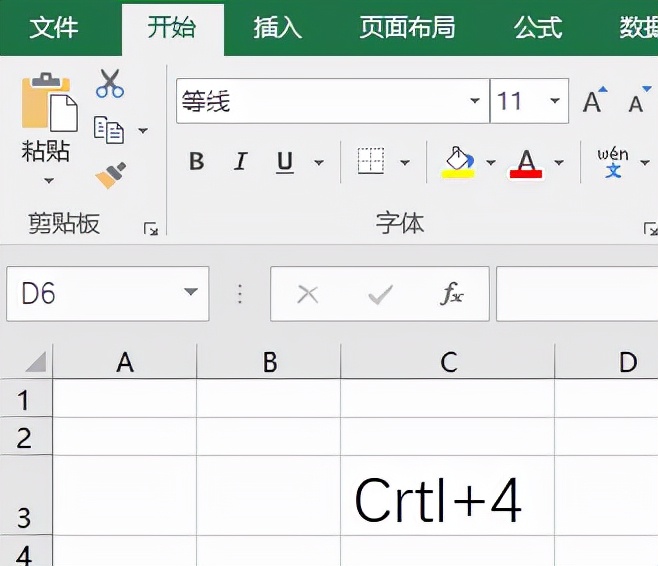Click the formula bar input area
Viewport: 658px width, 566px height.
coord(577,294)
